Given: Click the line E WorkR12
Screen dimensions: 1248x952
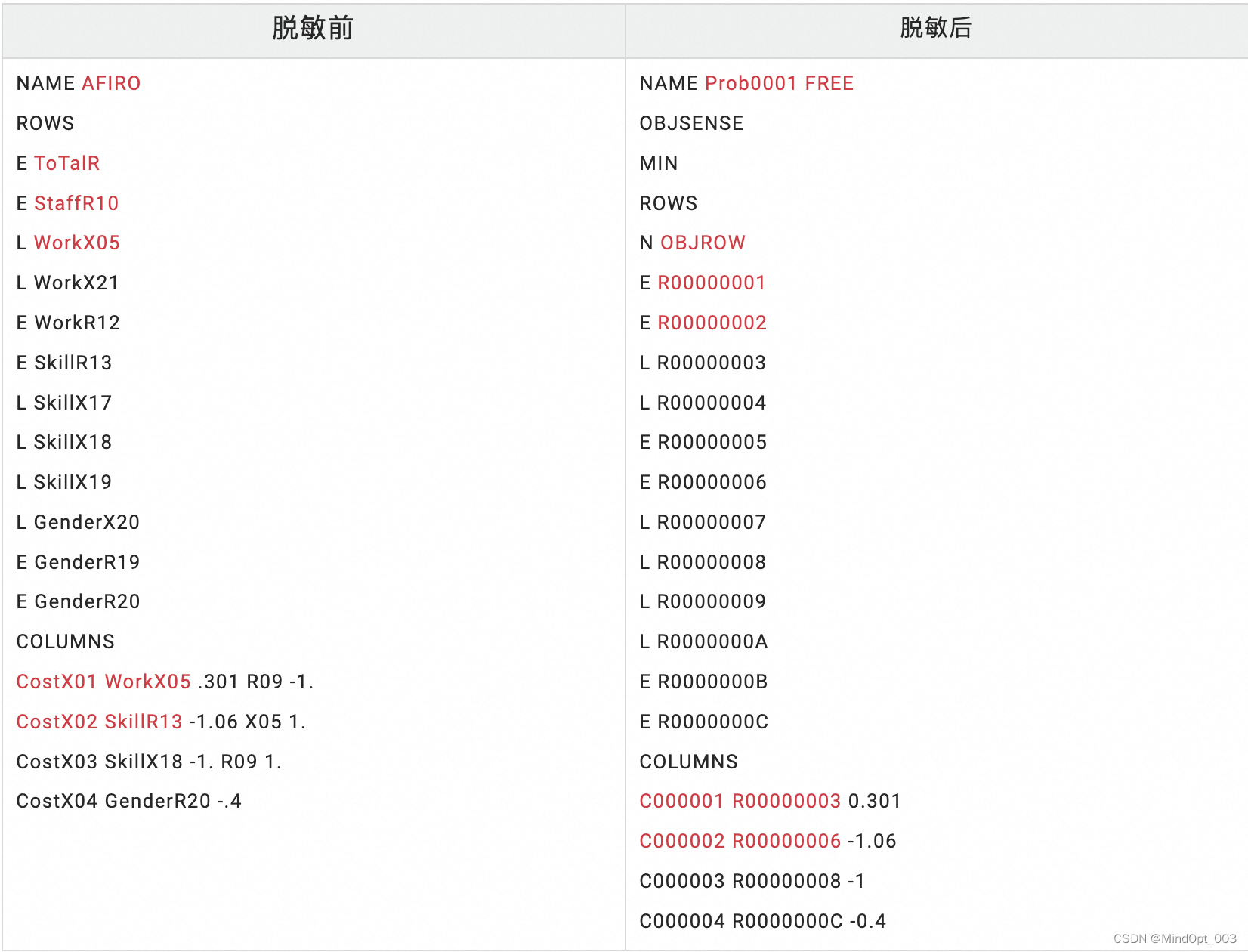Looking at the screenshot, I should tap(68, 323).
